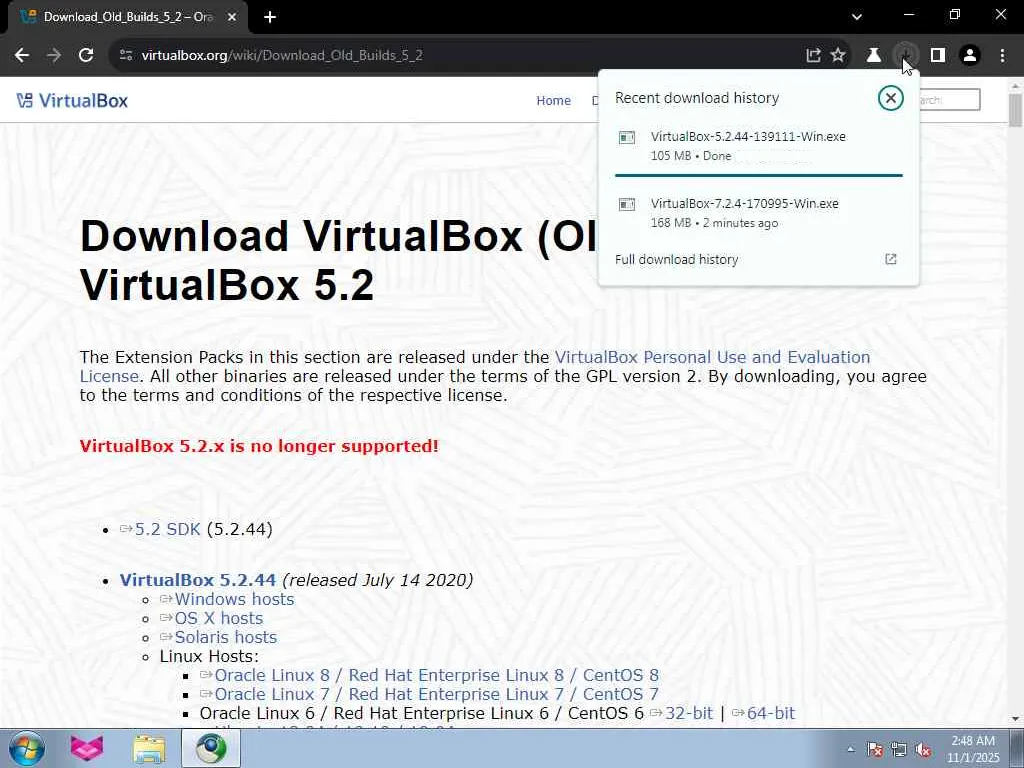This screenshot has height=768, width=1024.
Task: Open the muted volume tray icon
Action: [x=923, y=750]
